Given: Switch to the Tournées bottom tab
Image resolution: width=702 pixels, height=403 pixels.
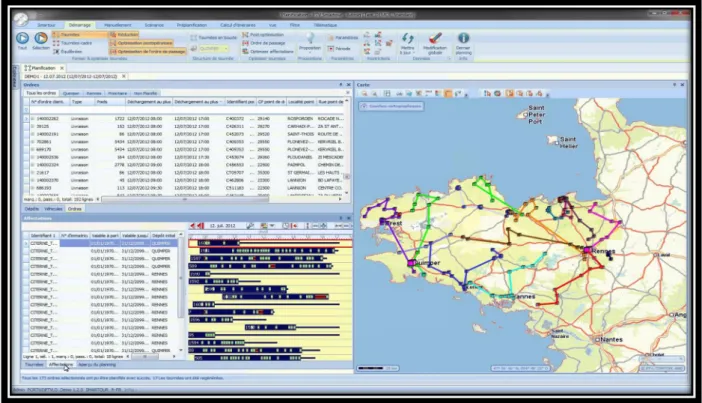Looking at the screenshot, I should (34, 365).
